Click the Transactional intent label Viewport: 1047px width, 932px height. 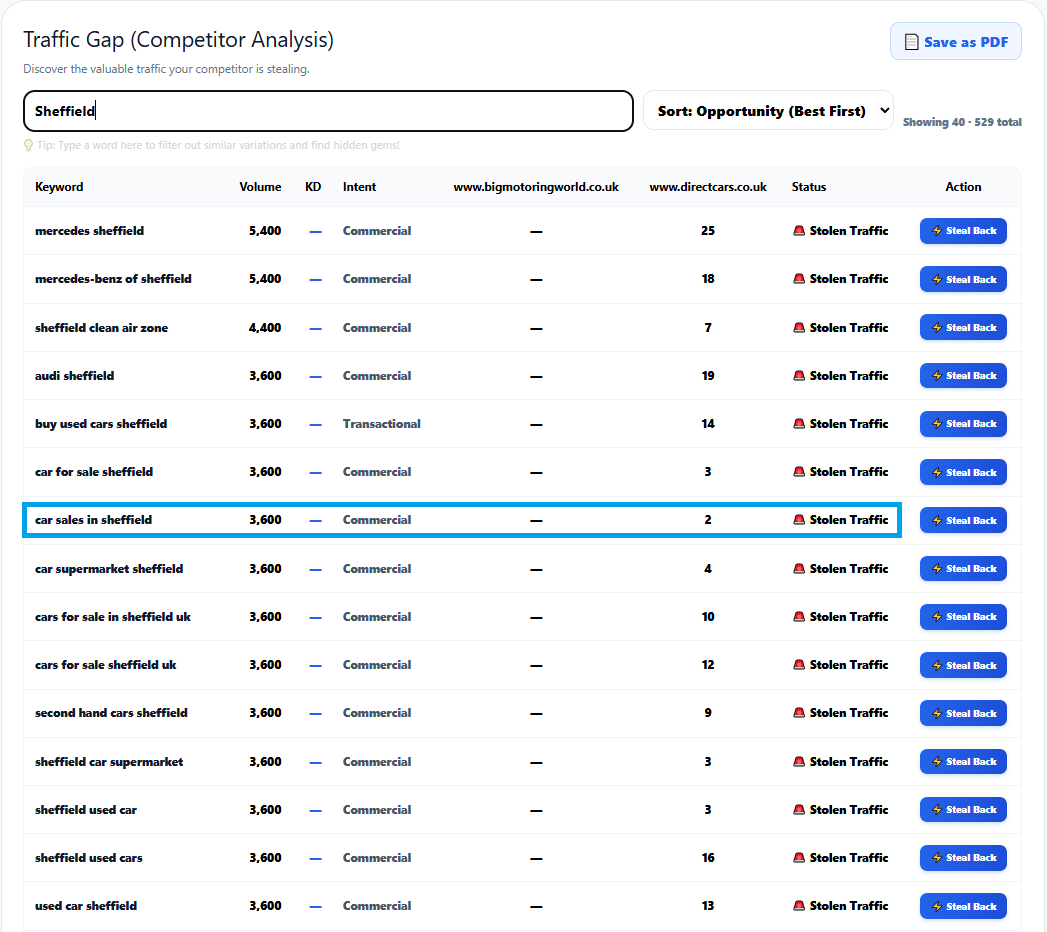click(382, 424)
